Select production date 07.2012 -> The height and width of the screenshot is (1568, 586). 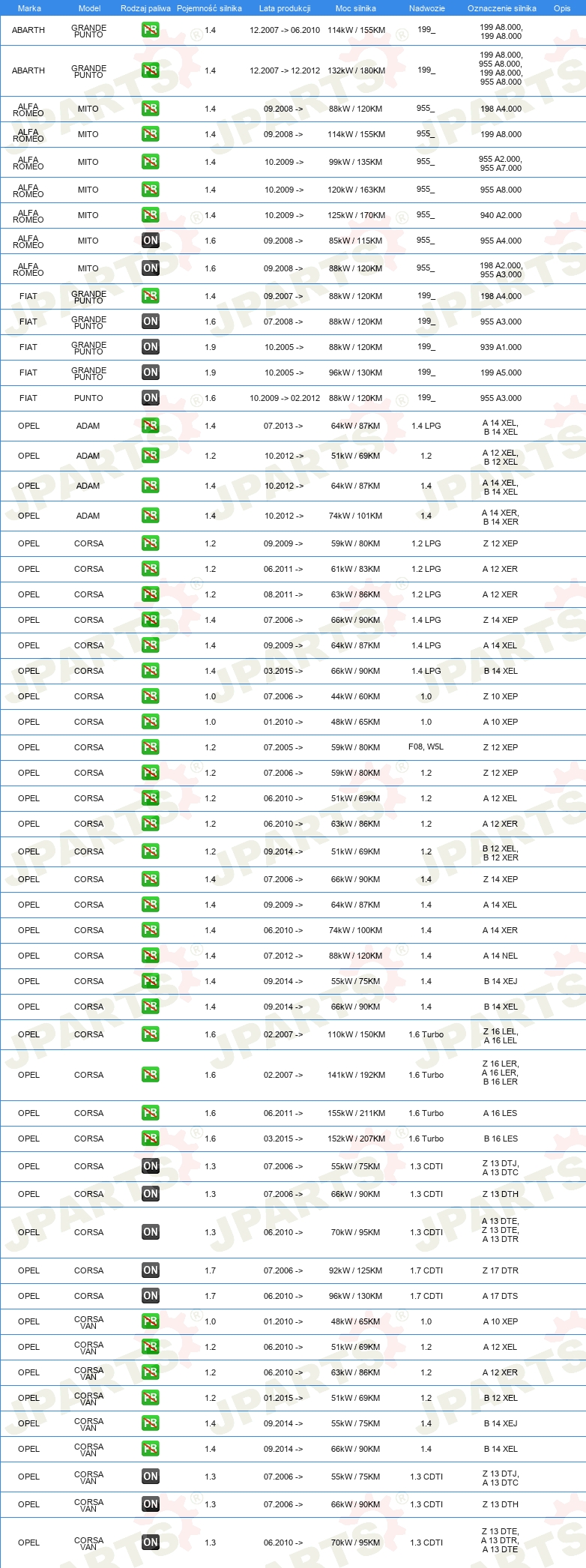pos(283,956)
